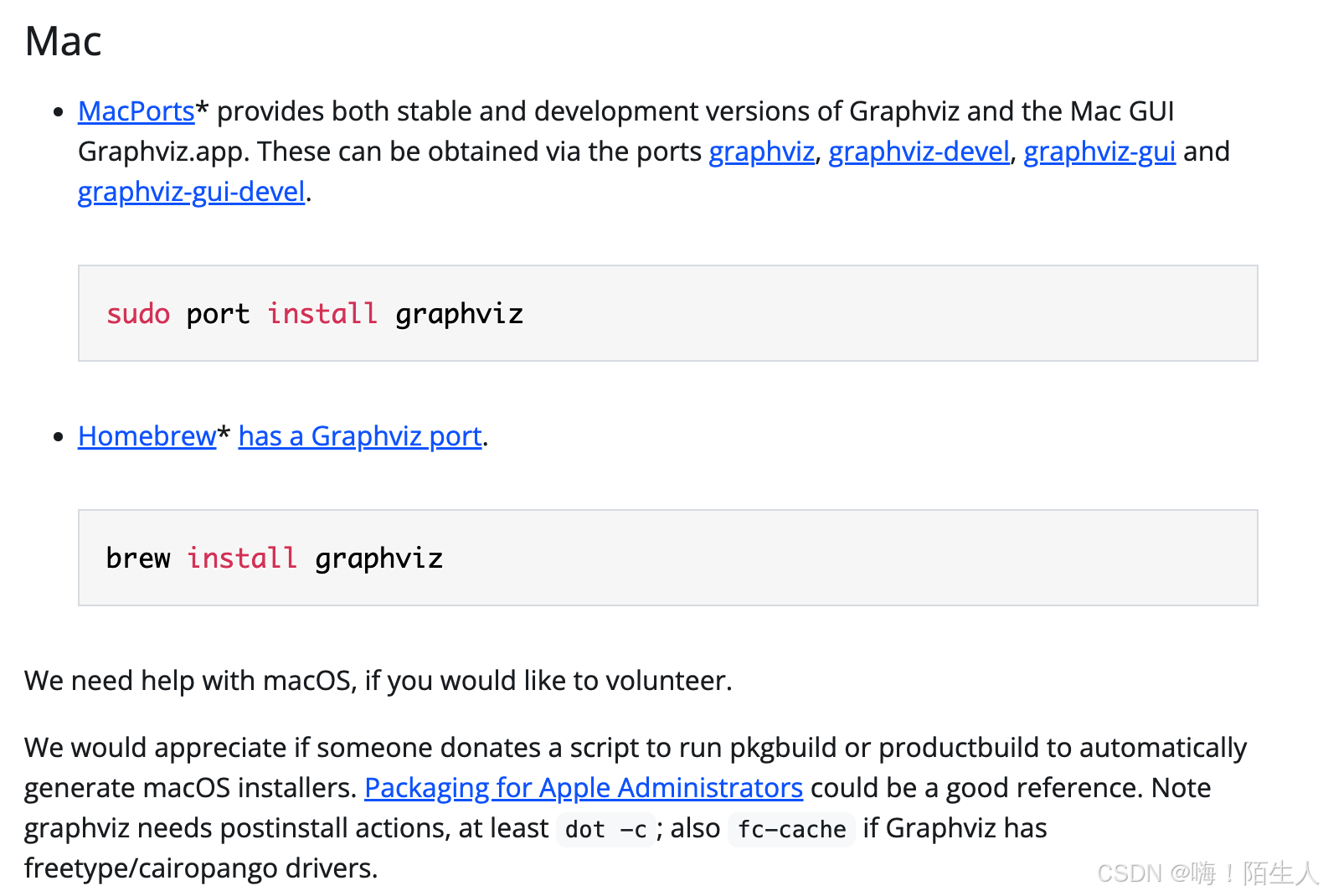Screen dimensions: 1323x896
Task: Click graphviz in the brew install command
Action: (x=378, y=559)
